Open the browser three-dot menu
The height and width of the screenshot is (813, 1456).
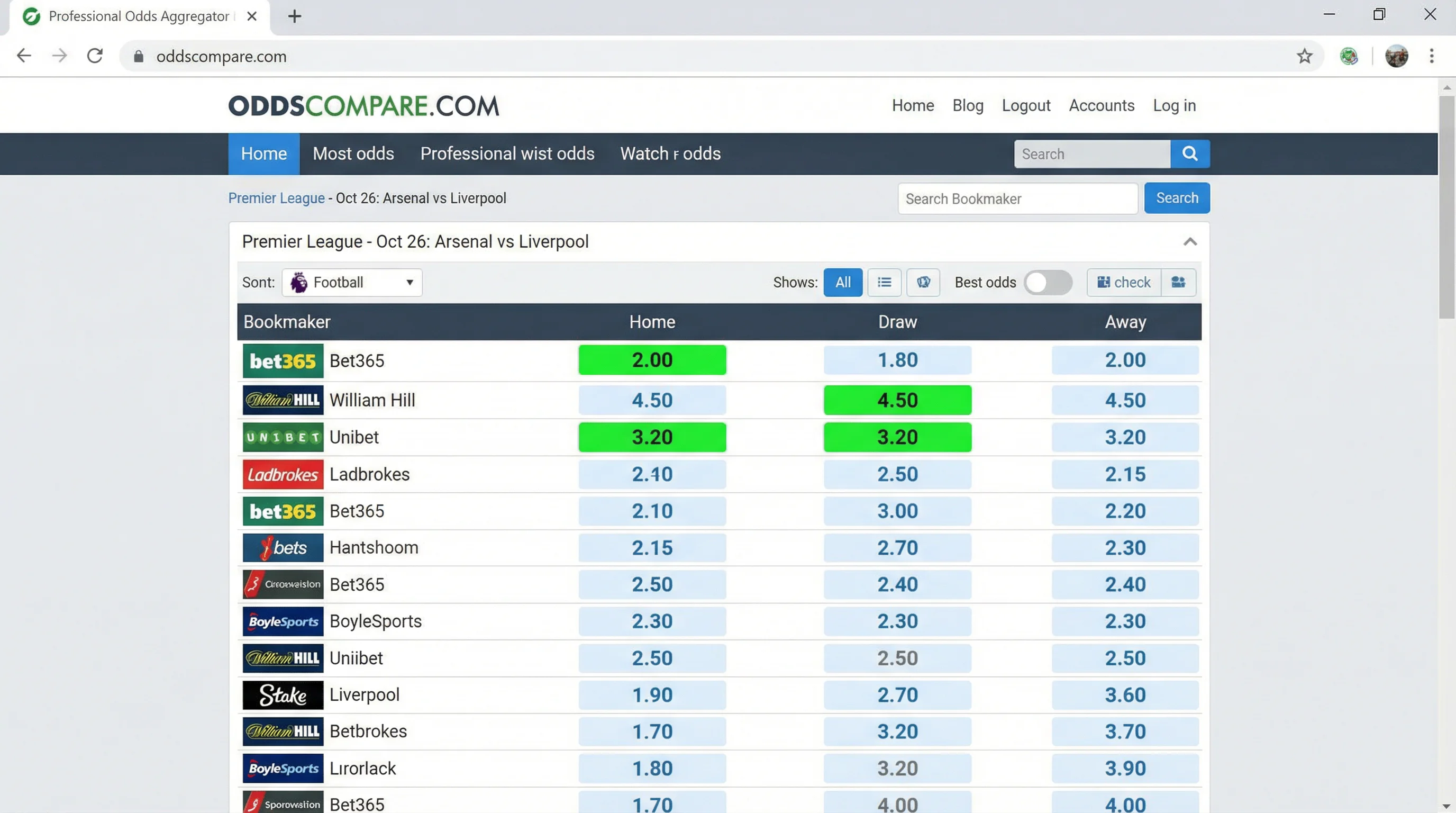pos(1432,56)
